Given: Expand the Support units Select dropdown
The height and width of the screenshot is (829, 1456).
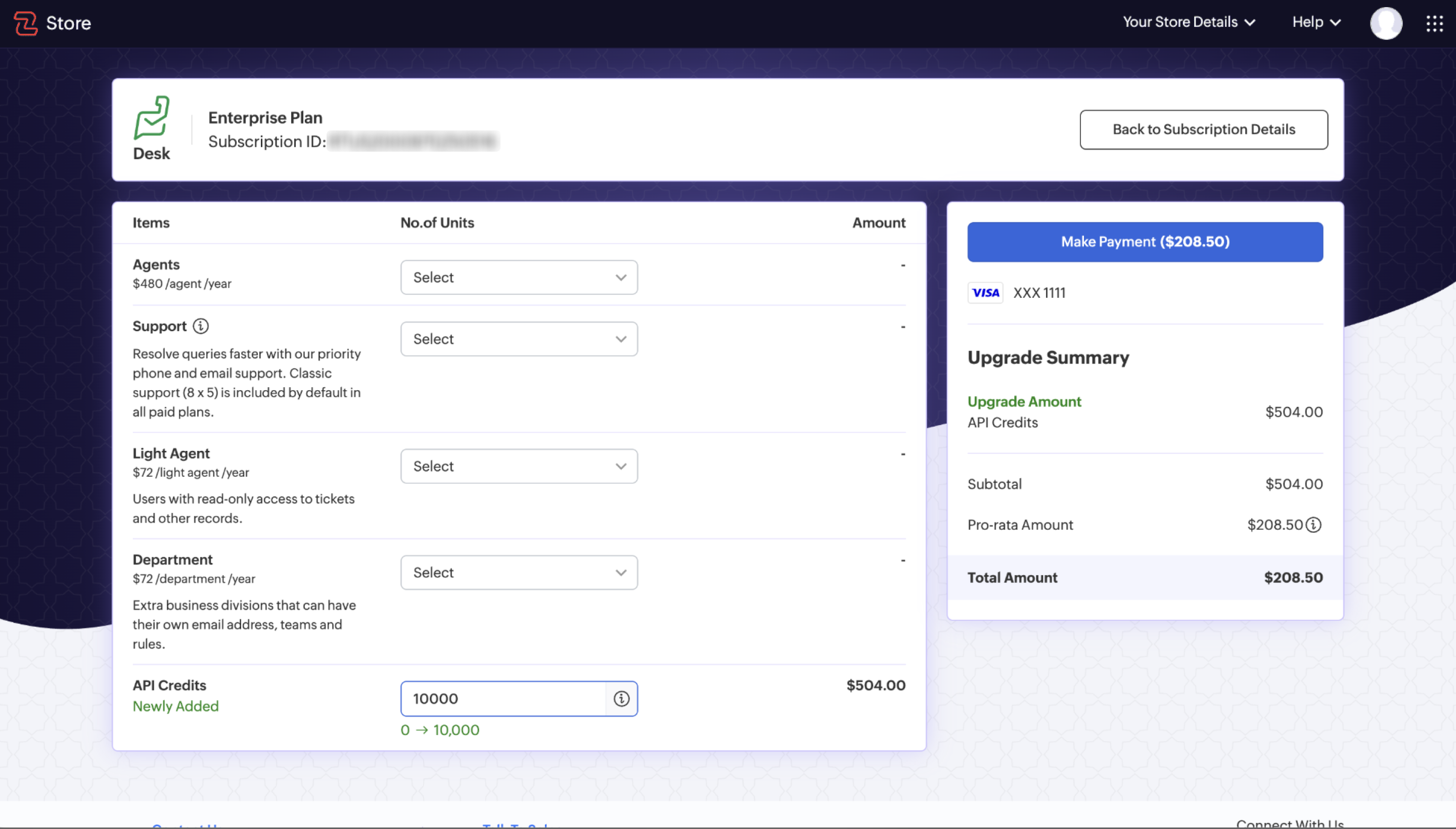Looking at the screenshot, I should (x=519, y=339).
